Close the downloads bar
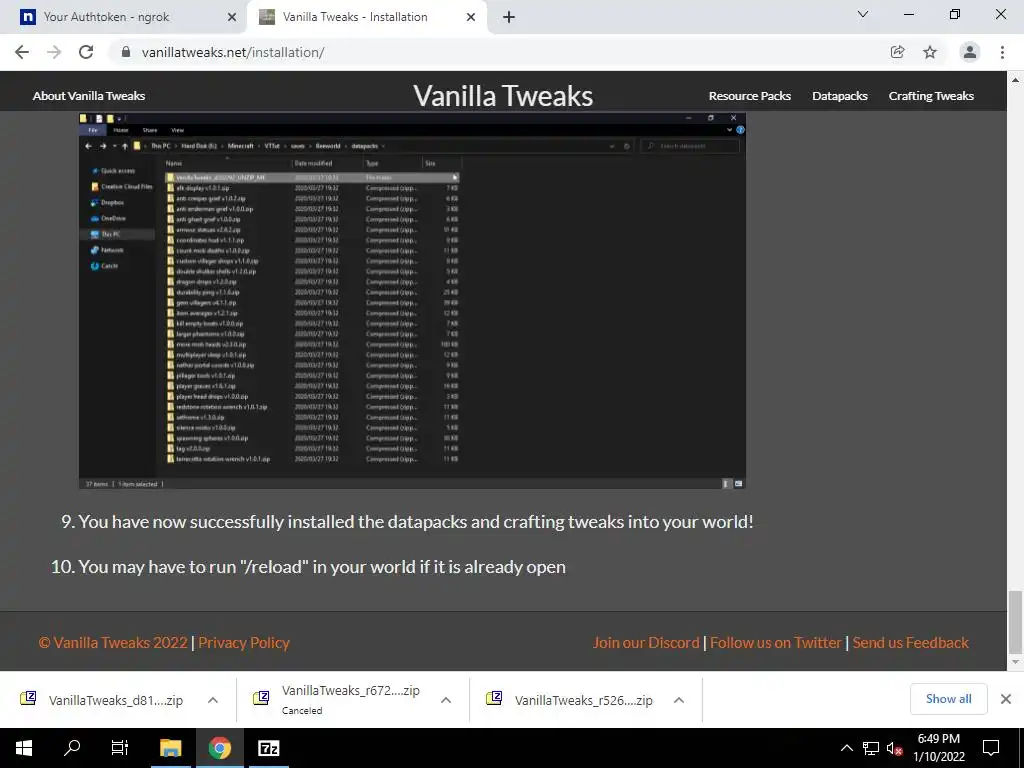Screen dimensions: 1024x768 pos(1006,699)
